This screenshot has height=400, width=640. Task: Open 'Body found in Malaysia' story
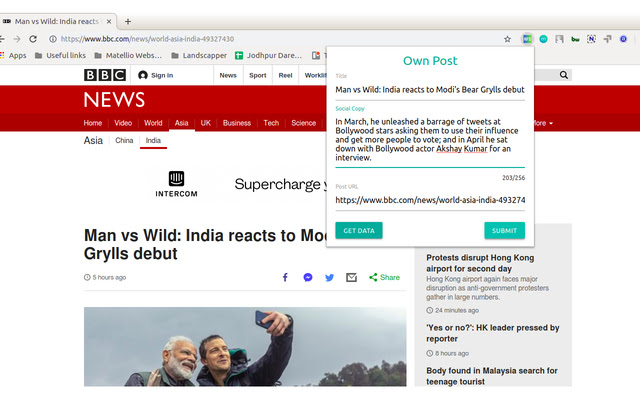492,376
